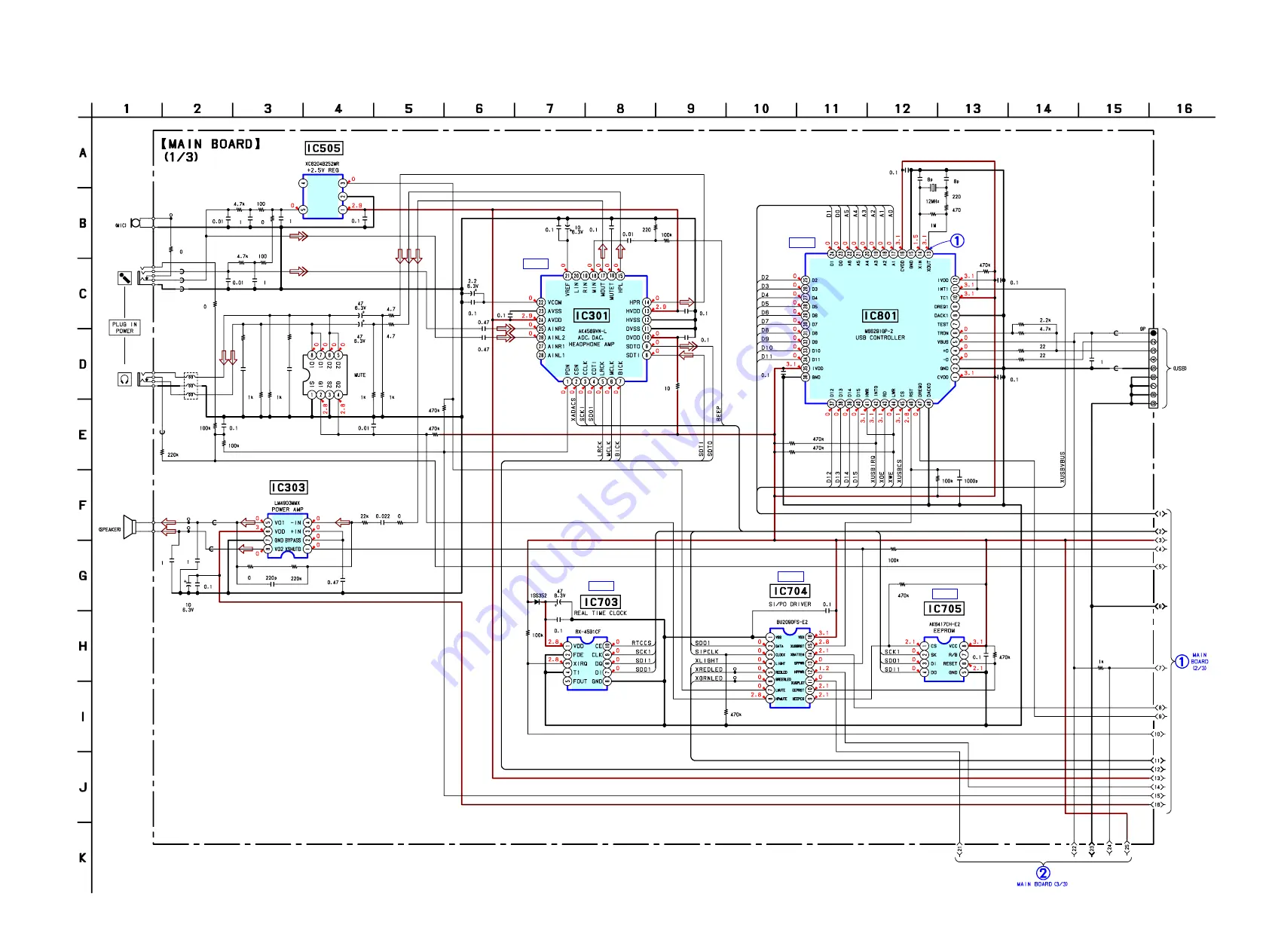Click the XREDLED signal label

[708, 669]
